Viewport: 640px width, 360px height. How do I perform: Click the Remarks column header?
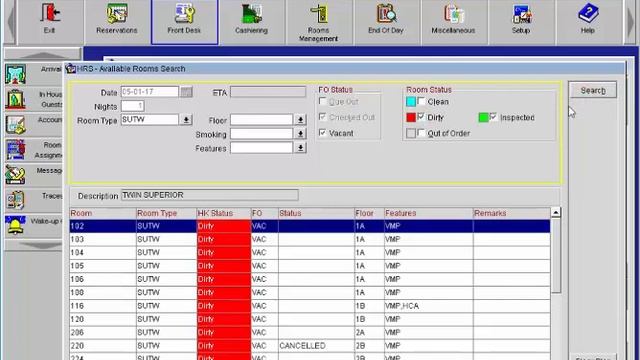coord(511,213)
